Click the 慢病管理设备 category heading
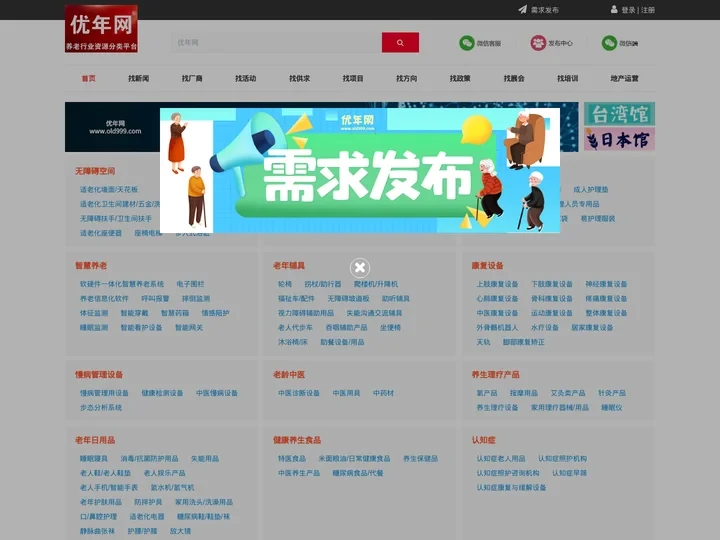Image resolution: width=720 pixels, height=540 pixels. coord(99,375)
